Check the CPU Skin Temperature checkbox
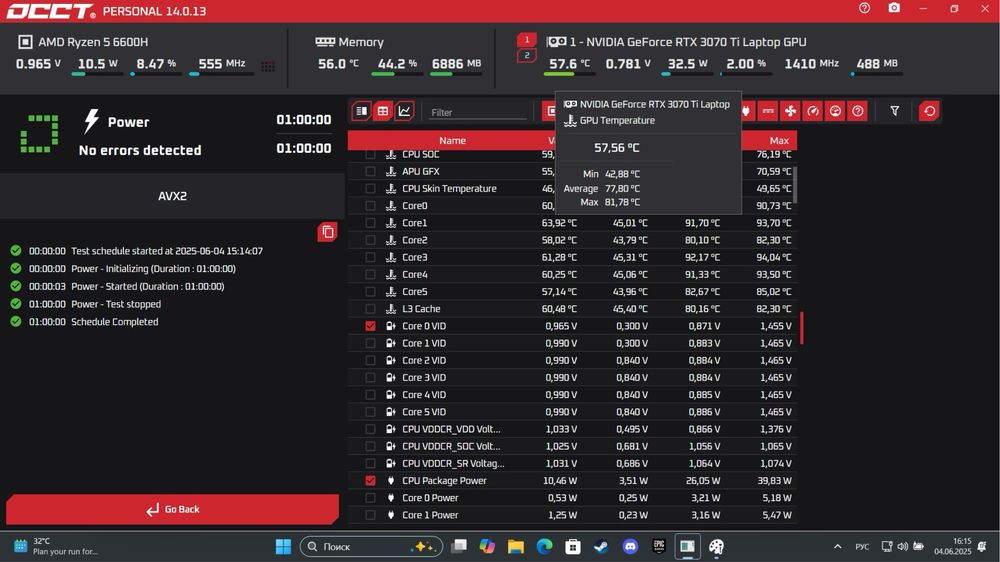The height and width of the screenshot is (562, 1000). coord(371,189)
